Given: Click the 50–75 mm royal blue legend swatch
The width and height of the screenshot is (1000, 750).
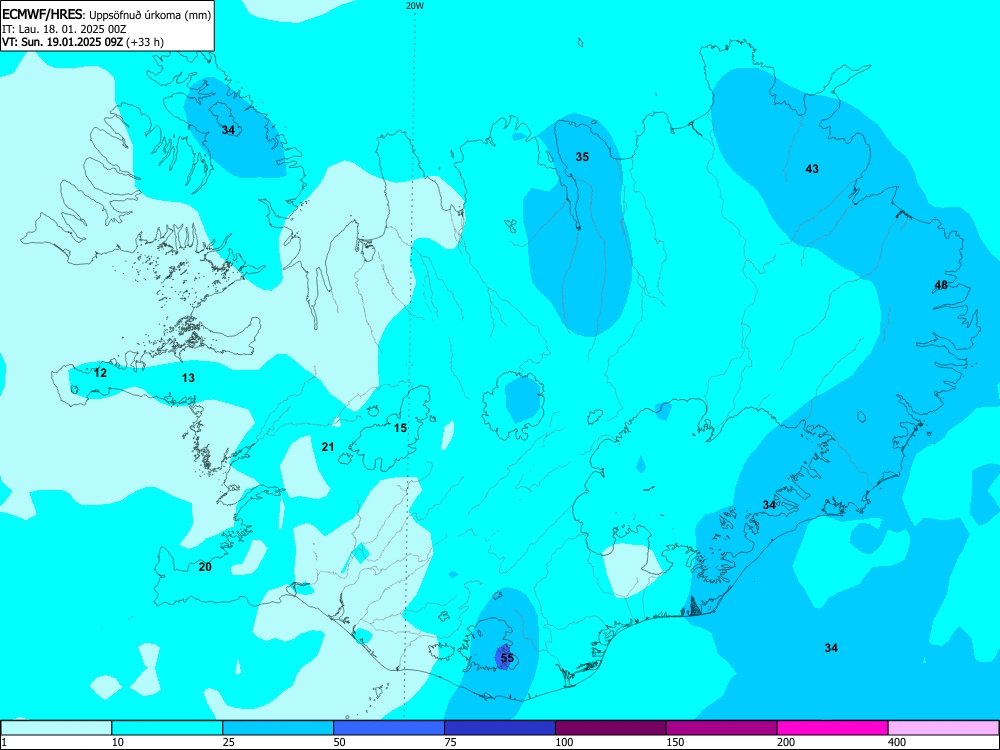Looking at the screenshot, I should pyautogui.click(x=389, y=728).
